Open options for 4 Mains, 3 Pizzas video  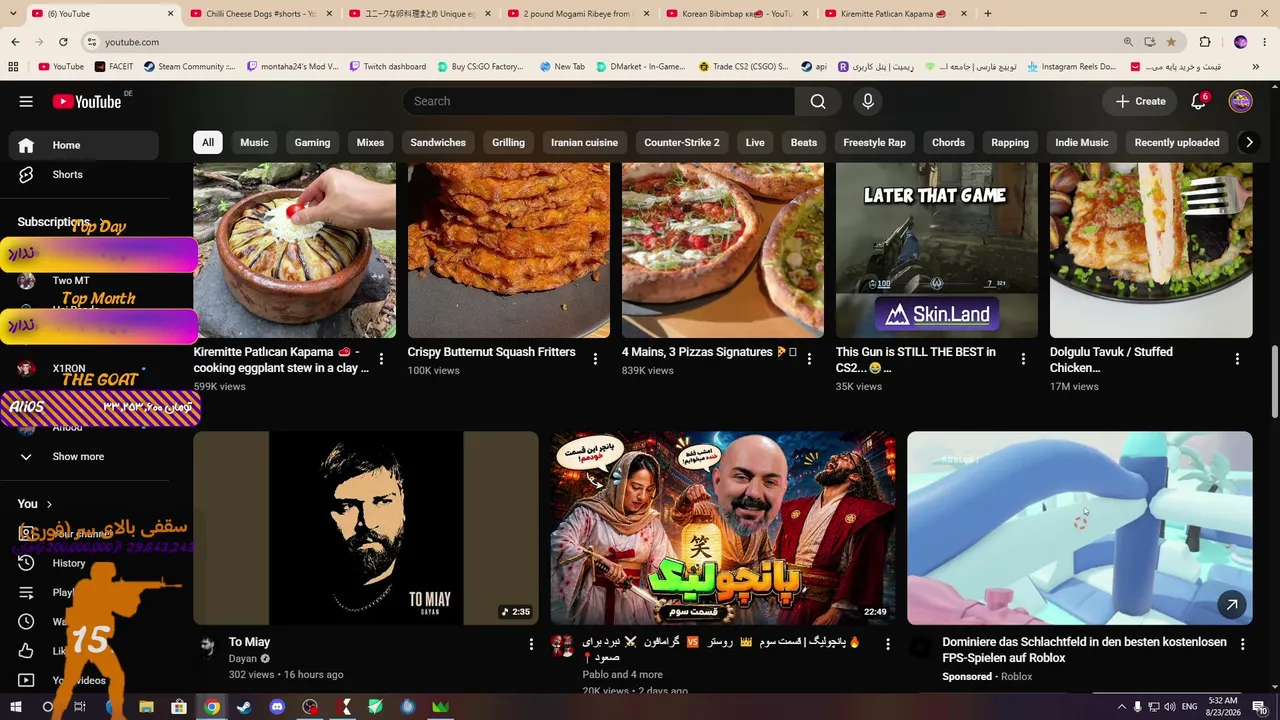[809, 358]
